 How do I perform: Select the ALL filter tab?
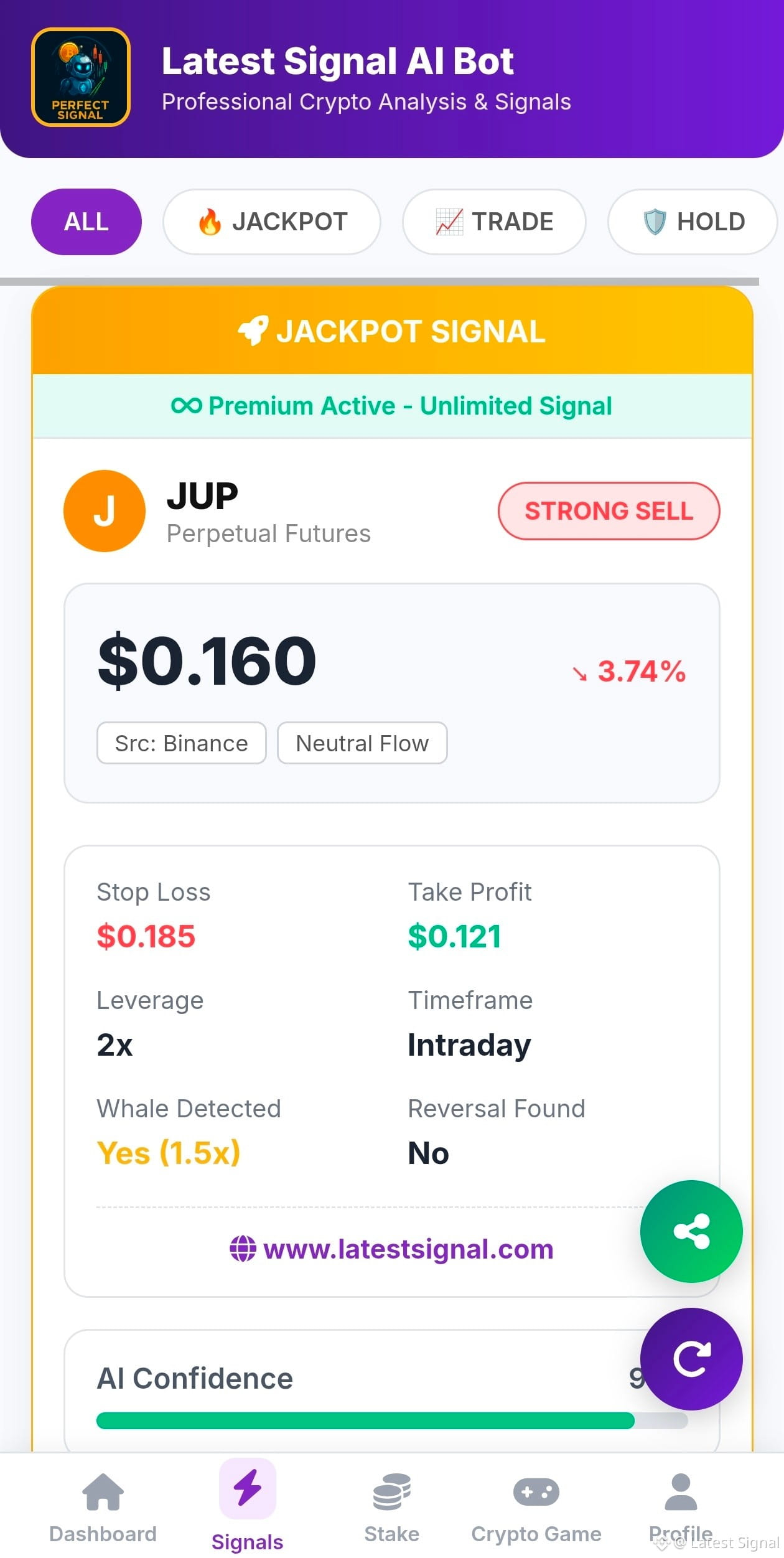point(86,222)
